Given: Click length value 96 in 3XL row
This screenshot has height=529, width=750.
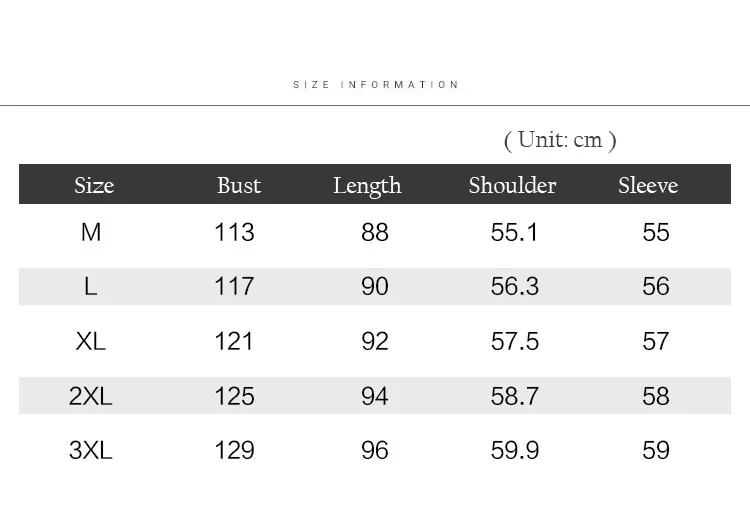Looking at the screenshot, I should (375, 451).
